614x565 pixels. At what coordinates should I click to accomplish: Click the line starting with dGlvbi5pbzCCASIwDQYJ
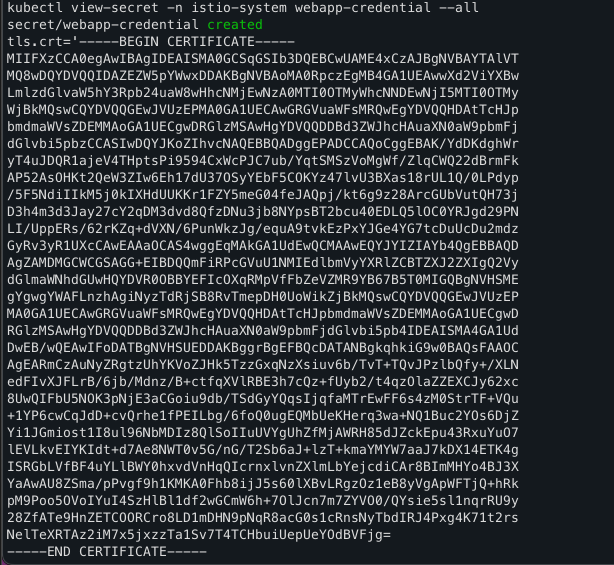click(263, 144)
